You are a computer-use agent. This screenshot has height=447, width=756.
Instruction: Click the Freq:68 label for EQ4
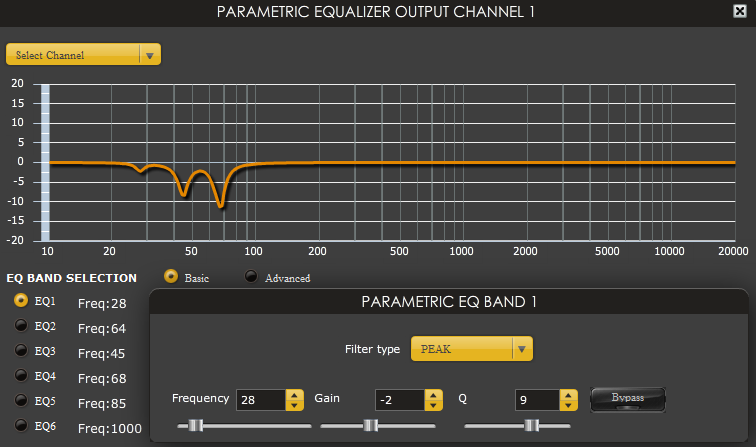[x=102, y=379]
